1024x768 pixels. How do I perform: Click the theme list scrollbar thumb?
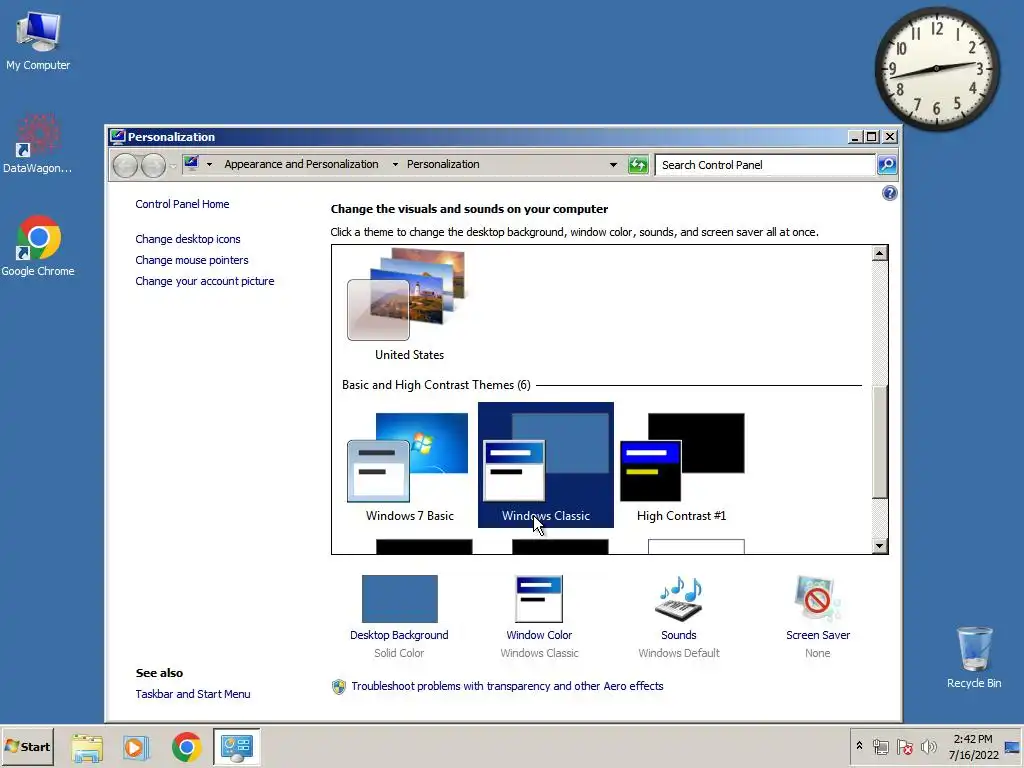click(x=880, y=441)
